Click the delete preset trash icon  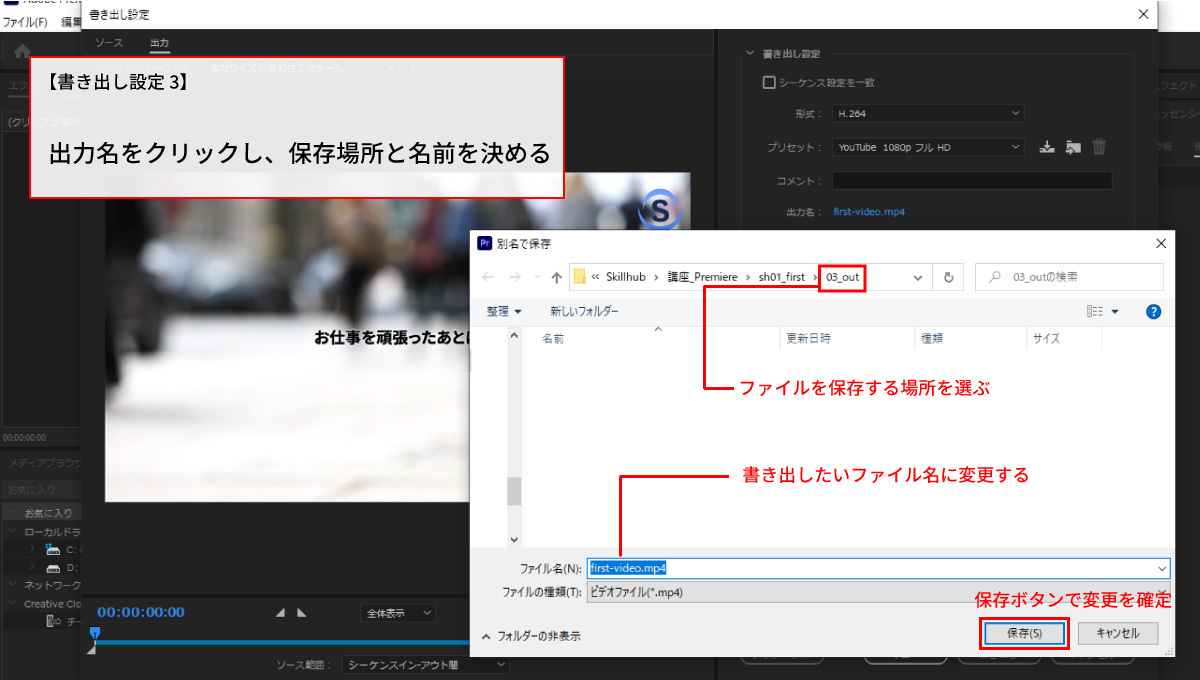click(x=1099, y=147)
